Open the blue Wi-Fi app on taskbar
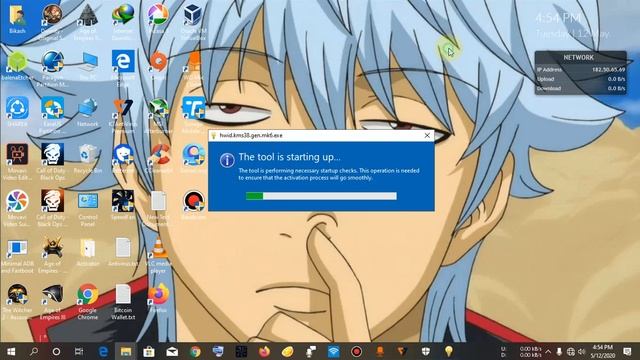This screenshot has width=640, height=360. [x=333, y=351]
